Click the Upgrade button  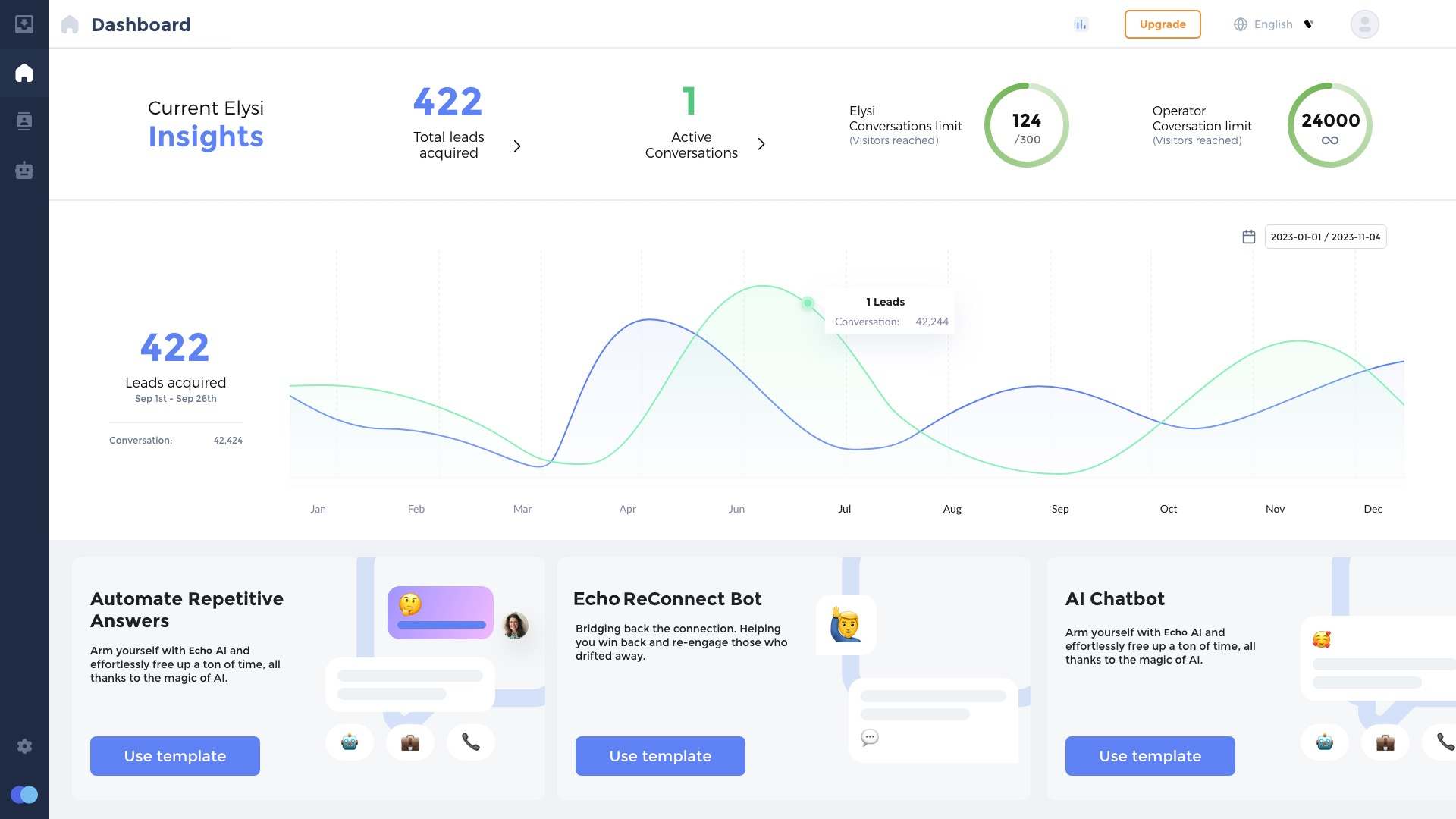[1162, 24]
